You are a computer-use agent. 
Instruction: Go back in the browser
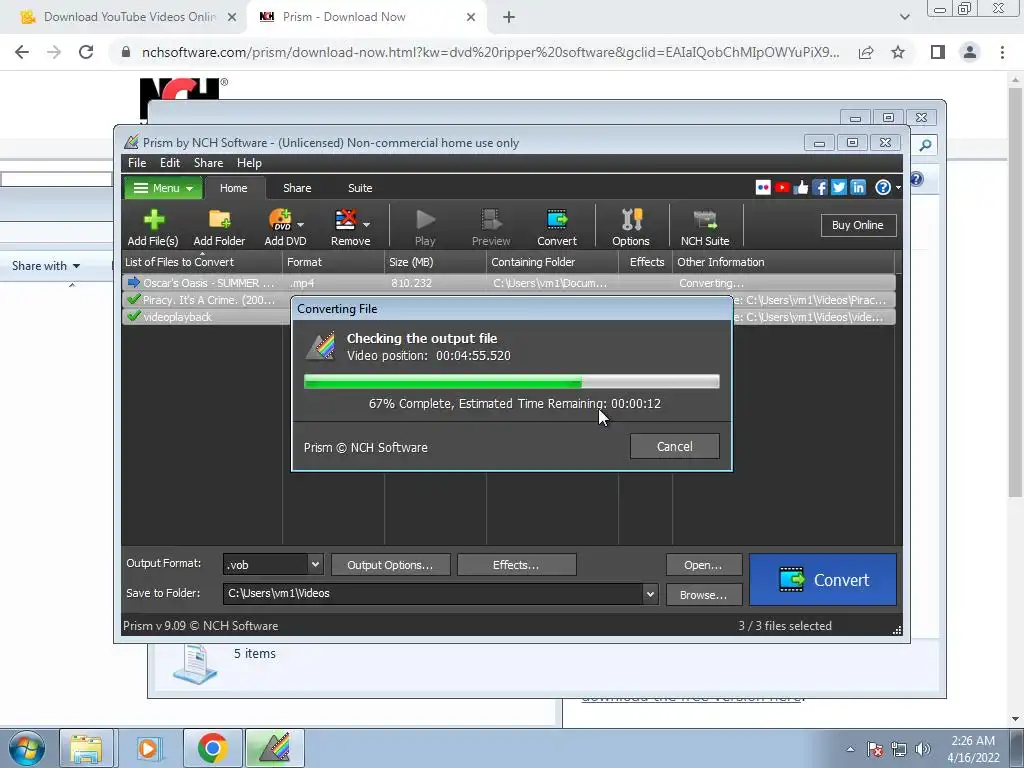(22, 52)
